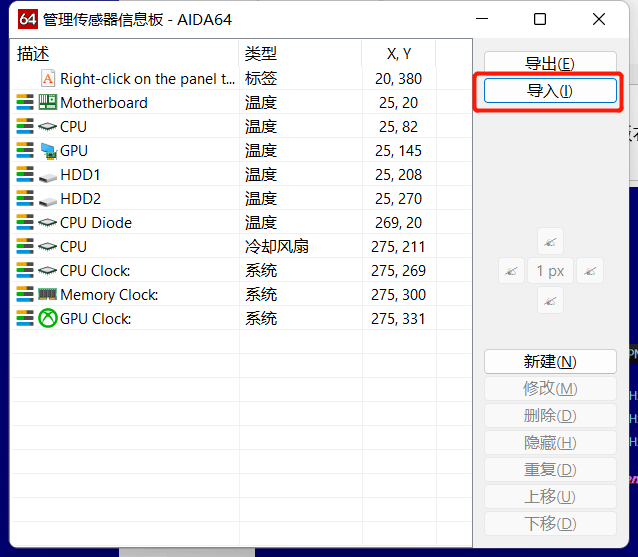Screen dimensions: 638x557
Task: Click the 删除(D) delete button
Action: tap(550, 415)
